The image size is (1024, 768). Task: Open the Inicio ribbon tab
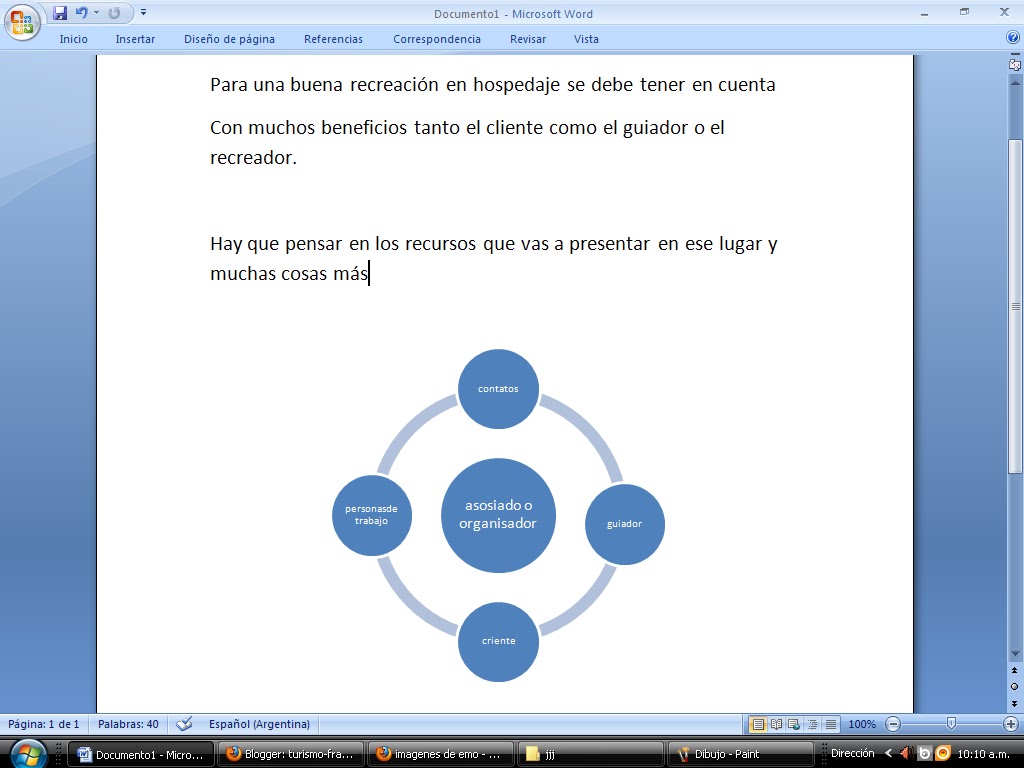tap(74, 39)
